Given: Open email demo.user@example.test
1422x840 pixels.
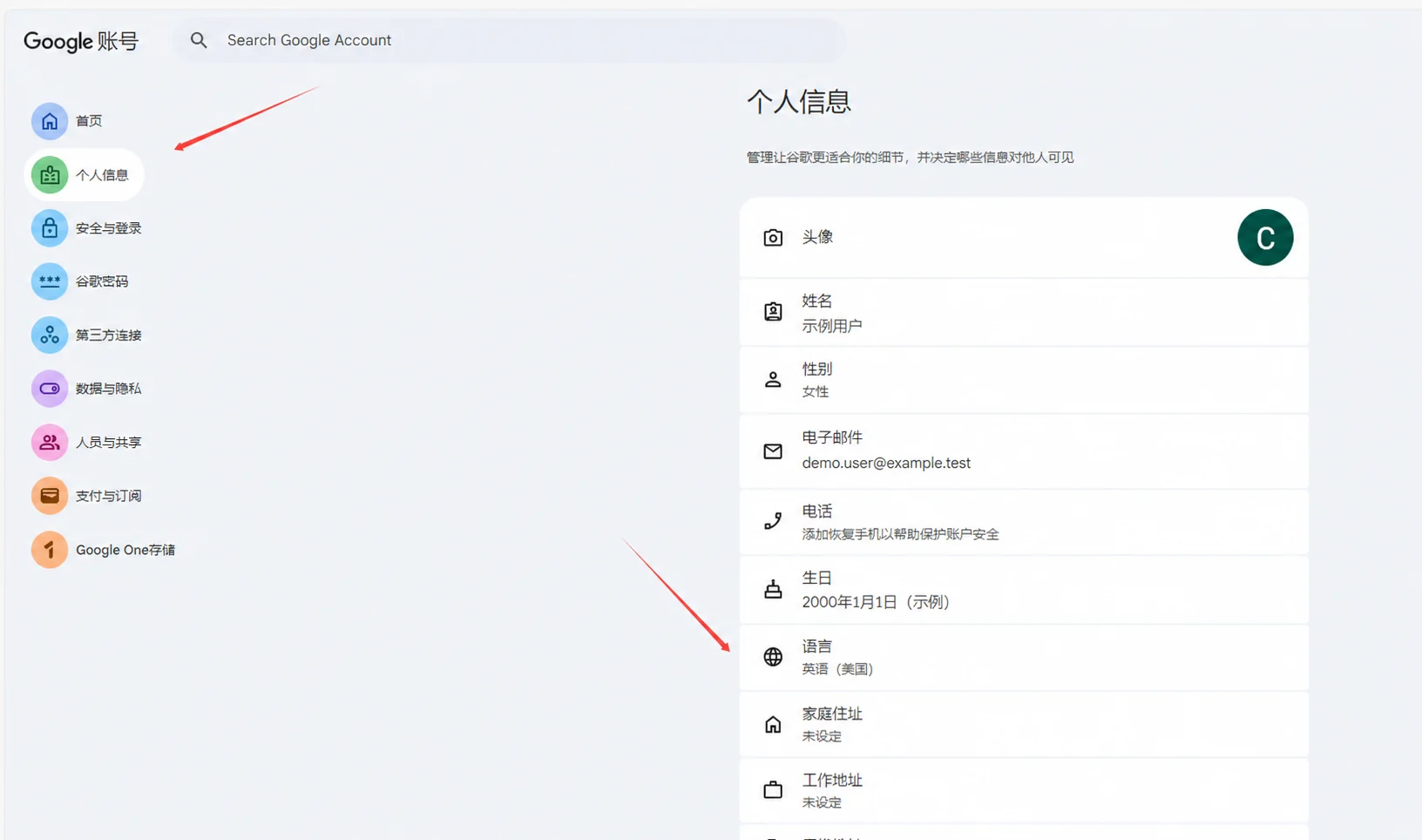Looking at the screenshot, I should click(886, 464).
